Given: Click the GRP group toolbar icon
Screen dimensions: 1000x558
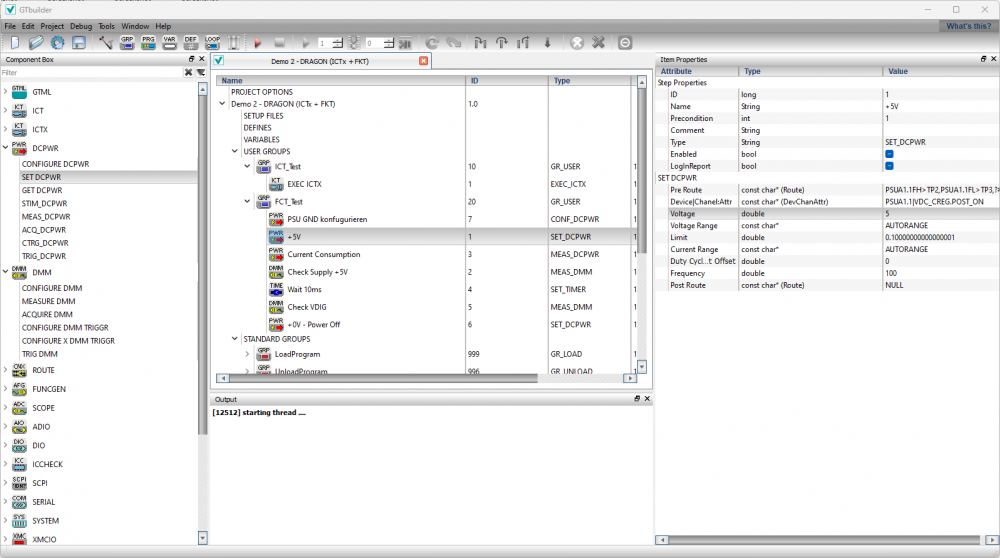Looking at the screenshot, I should coord(127,42).
